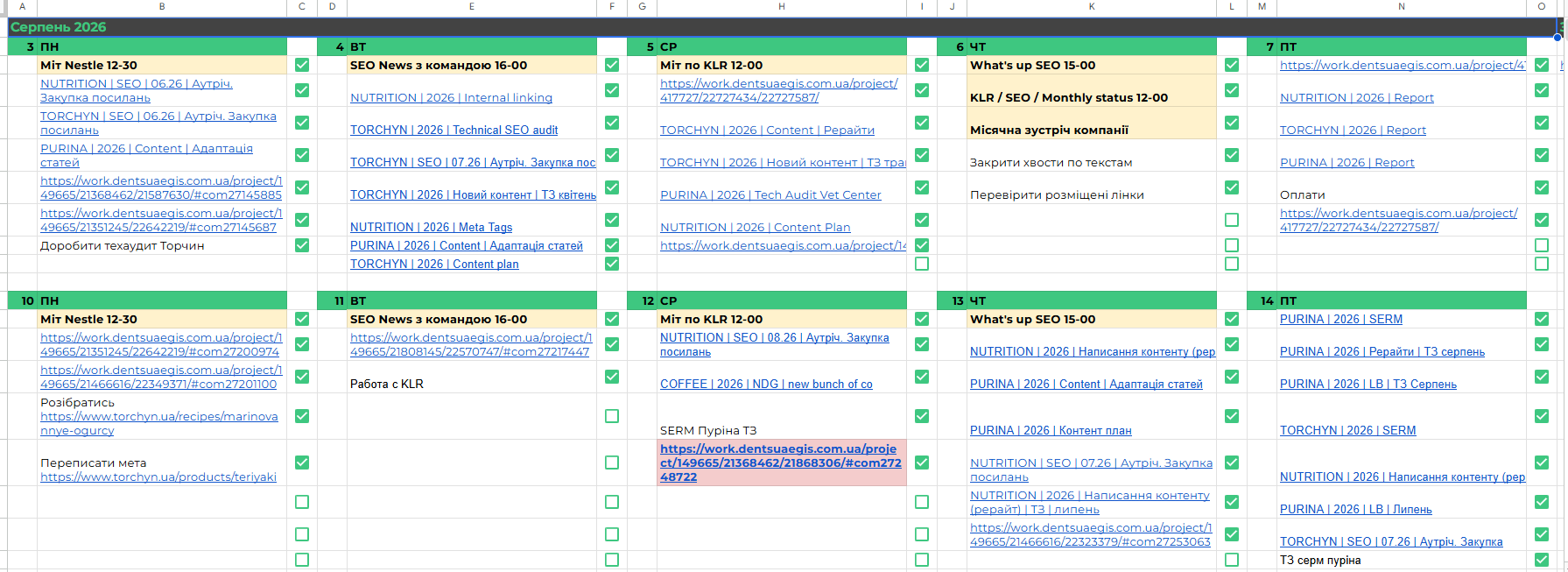
Task: Toggle the "Работа с KLR" checkbox
Action: pos(612,377)
